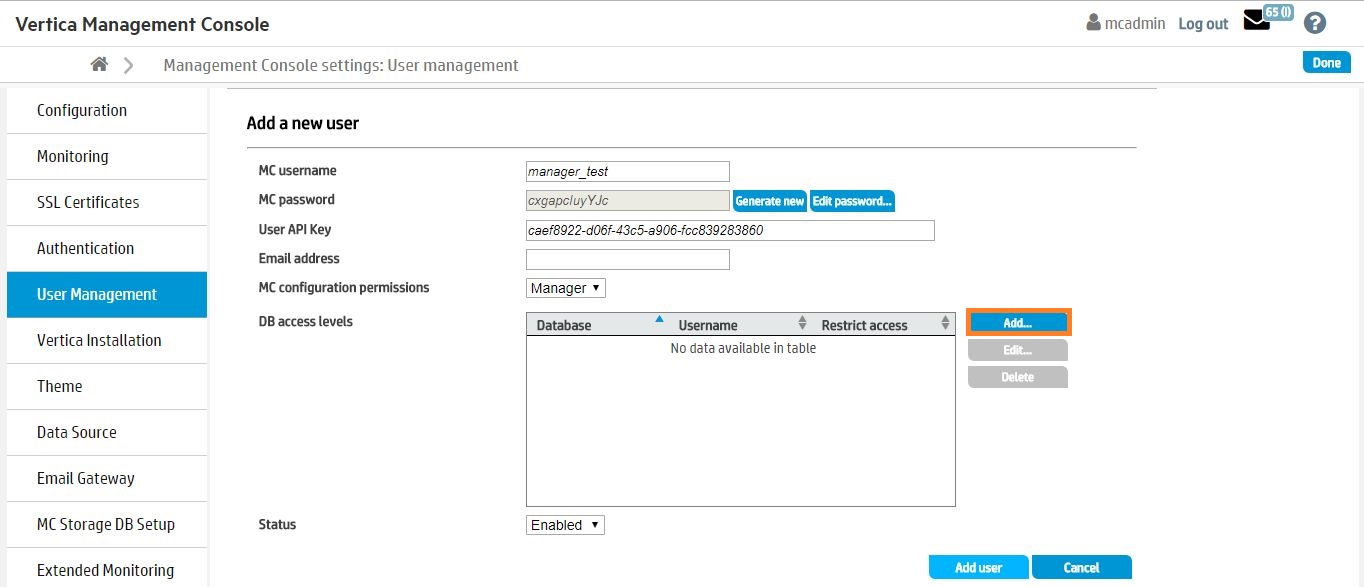Sort table by Restrict access arrows
Viewport: 1364px width, 587px height.
click(x=945, y=324)
